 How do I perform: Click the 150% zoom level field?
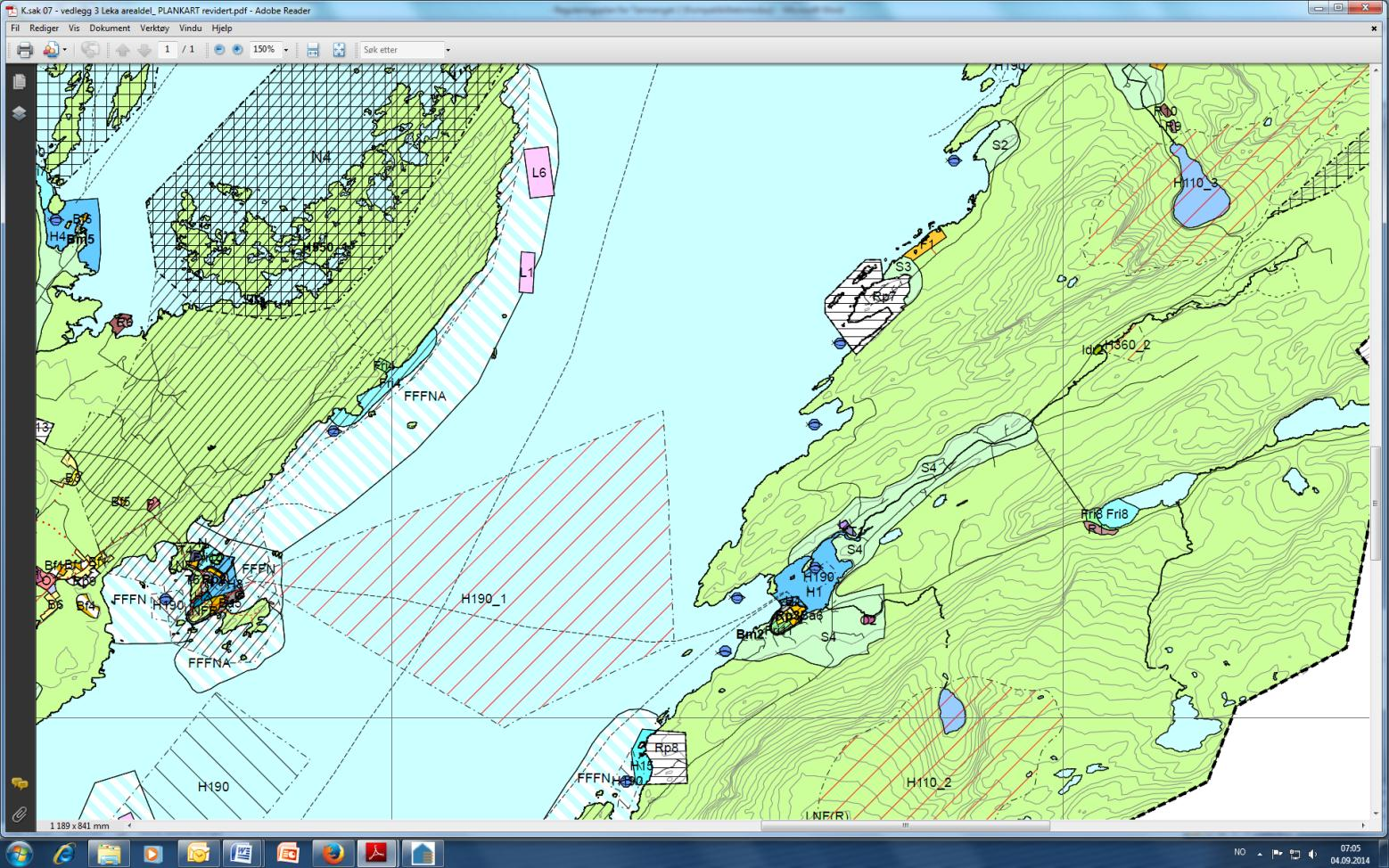[265, 50]
